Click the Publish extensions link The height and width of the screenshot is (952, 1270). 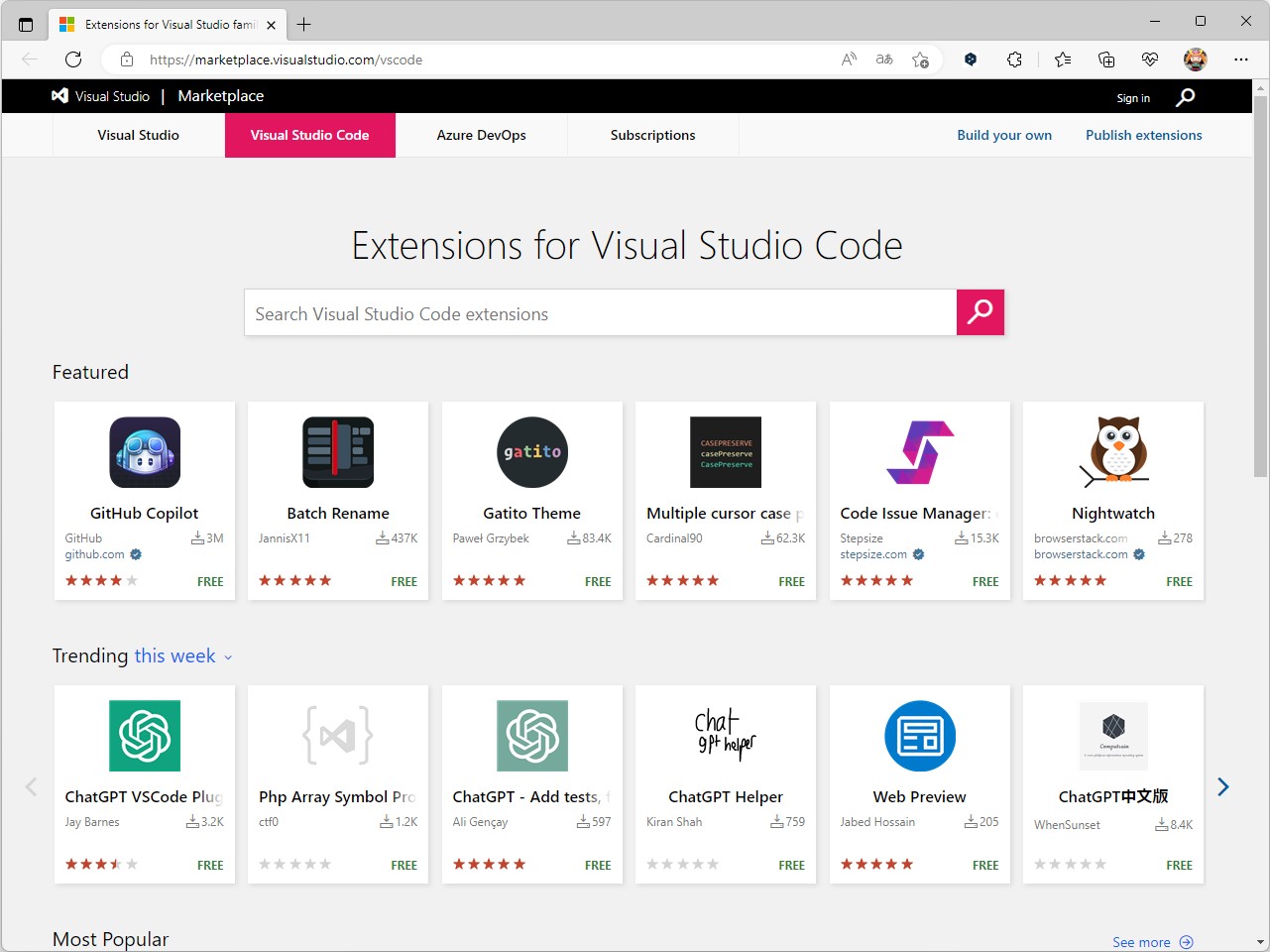[1143, 135]
